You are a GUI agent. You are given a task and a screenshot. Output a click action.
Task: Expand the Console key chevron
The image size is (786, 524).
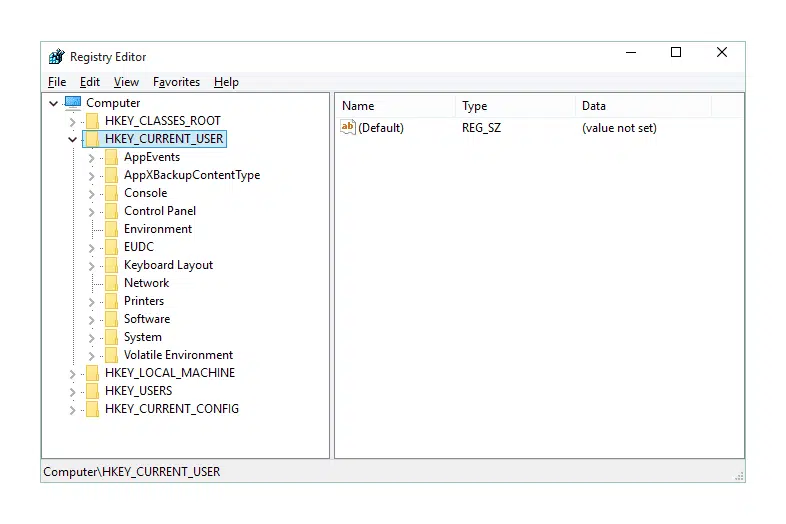(x=91, y=194)
